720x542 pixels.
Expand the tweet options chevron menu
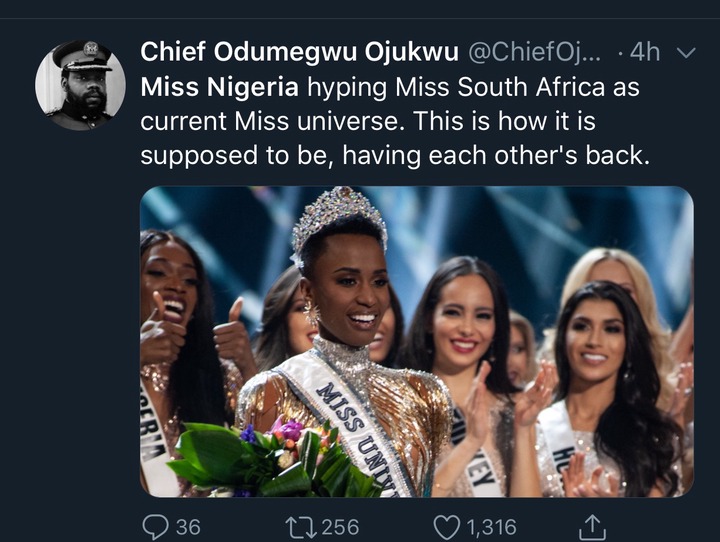pyautogui.click(x=686, y=52)
